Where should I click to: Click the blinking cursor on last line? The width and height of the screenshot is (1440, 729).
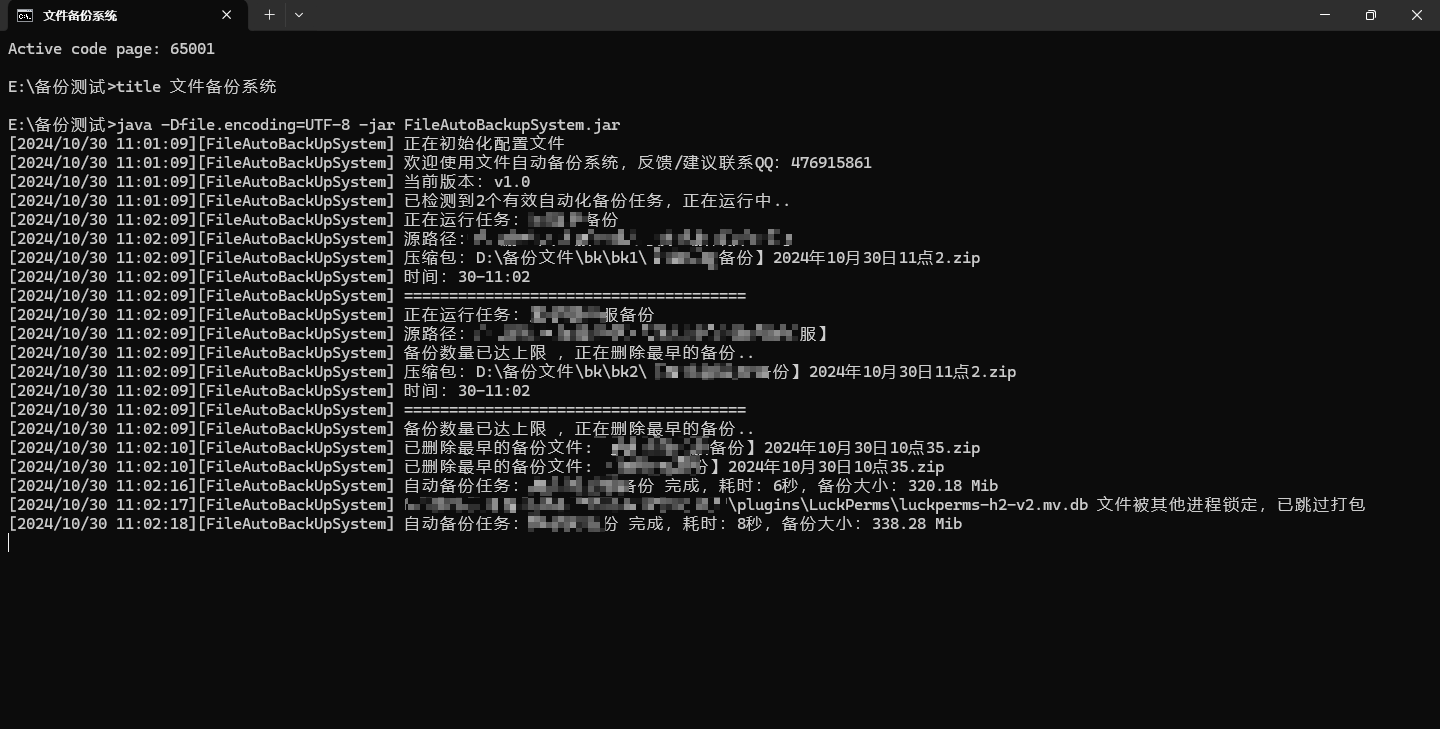[9, 543]
